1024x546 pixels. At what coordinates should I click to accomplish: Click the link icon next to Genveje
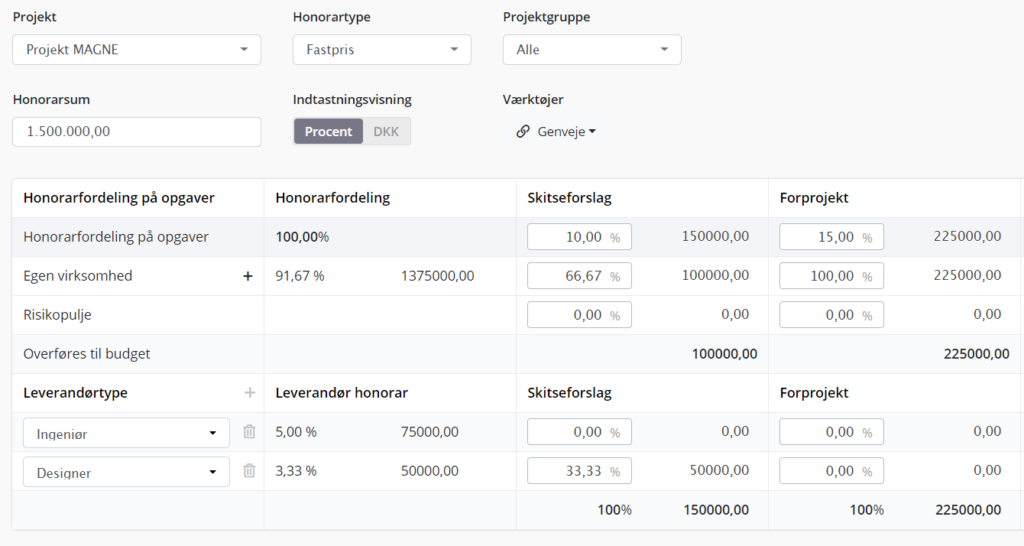click(x=522, y=131)
